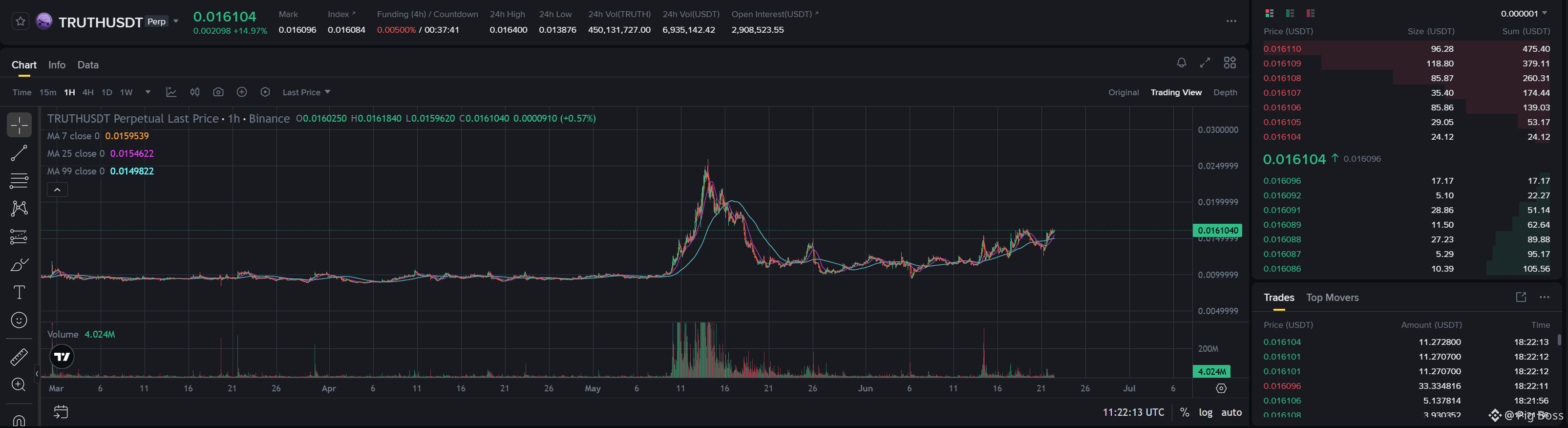
Task: Toggle percent scale on price axis
Action: (x=1185, y=412)
